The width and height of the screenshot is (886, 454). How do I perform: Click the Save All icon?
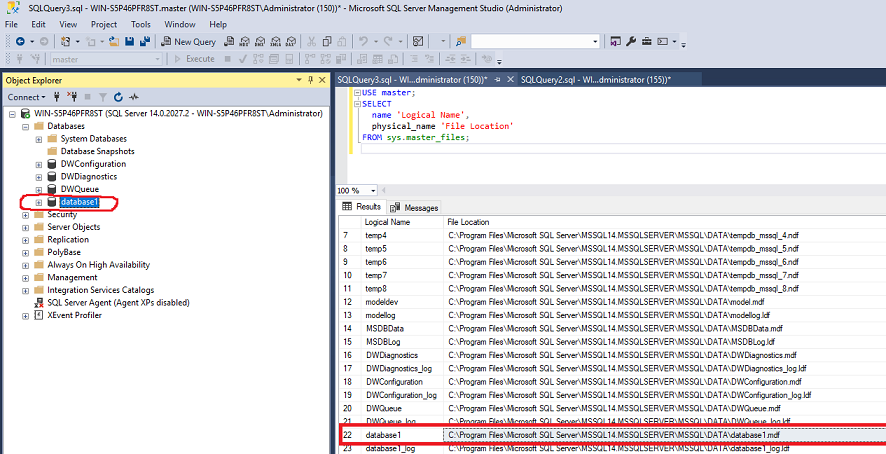point(145,41)
